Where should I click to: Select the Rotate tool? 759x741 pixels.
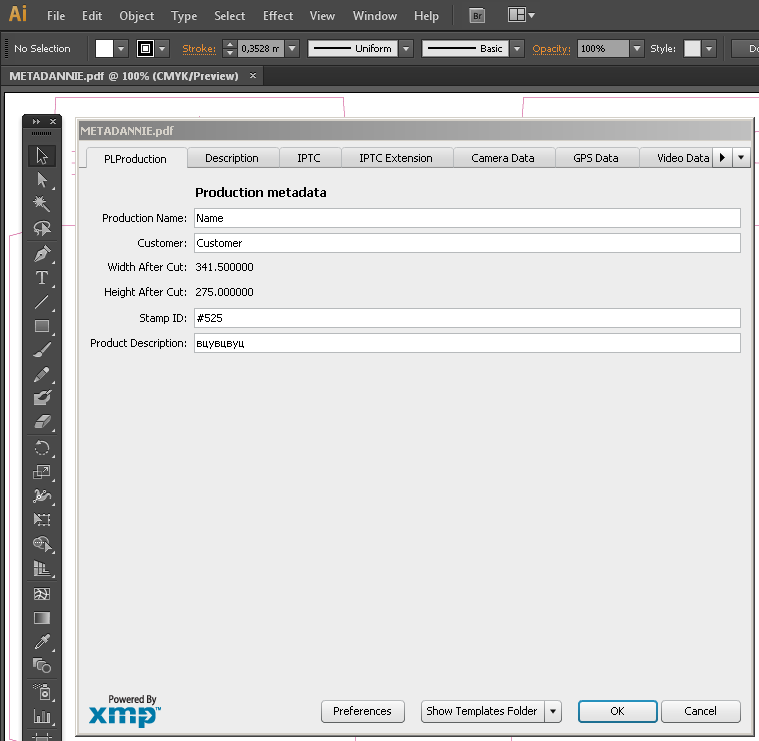pyautogui.click(x=42, y=448)
